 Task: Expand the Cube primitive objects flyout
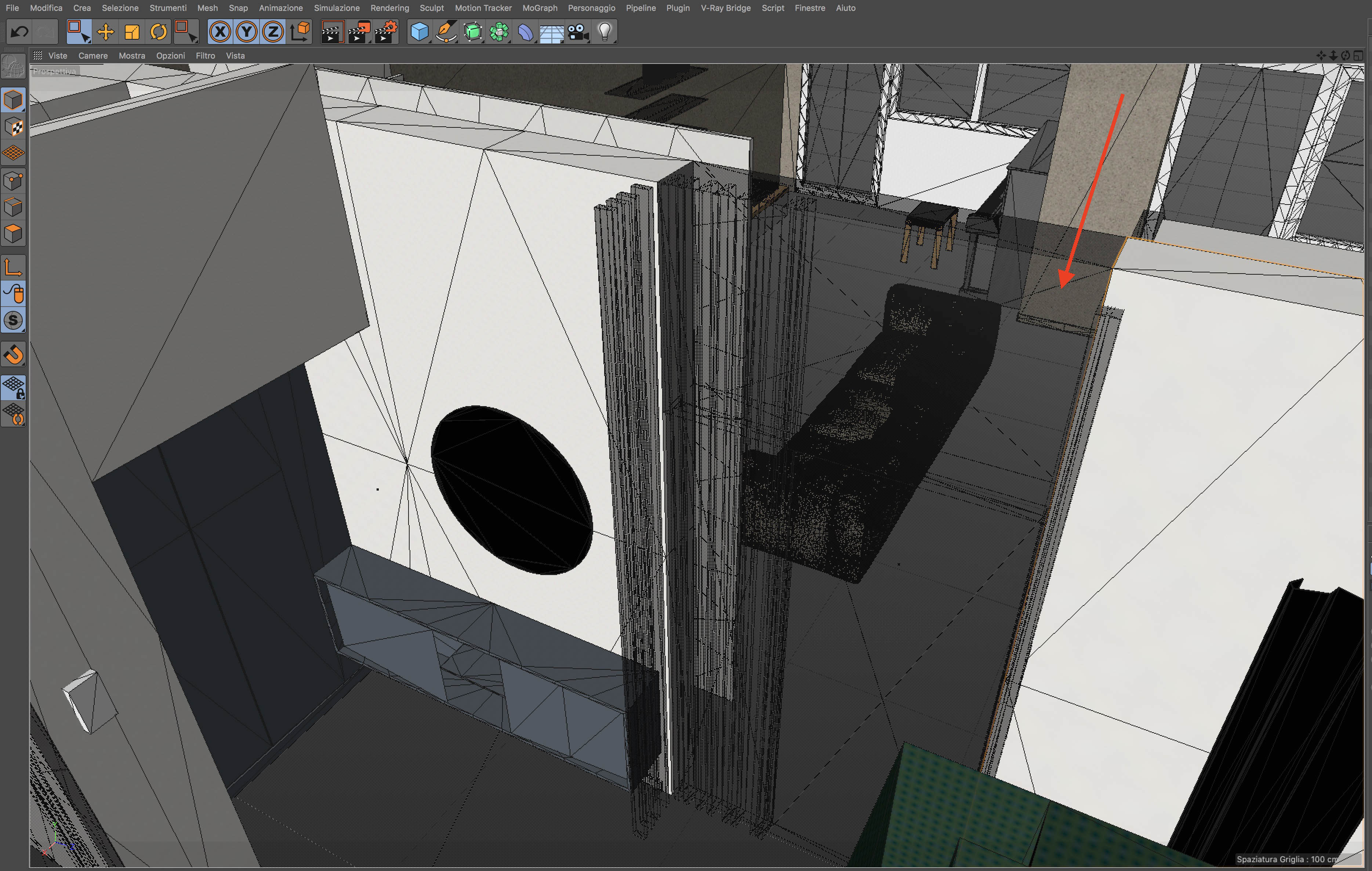(x=420, y=32)
